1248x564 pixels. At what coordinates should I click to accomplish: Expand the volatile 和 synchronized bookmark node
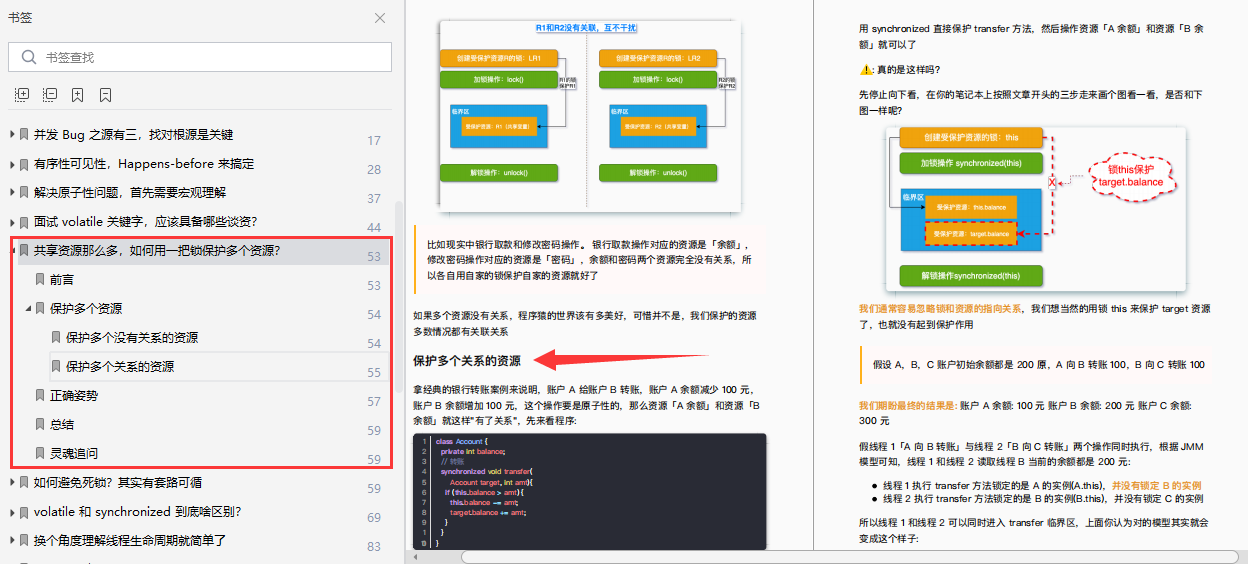pyautogui.click(x=12, y=511)
